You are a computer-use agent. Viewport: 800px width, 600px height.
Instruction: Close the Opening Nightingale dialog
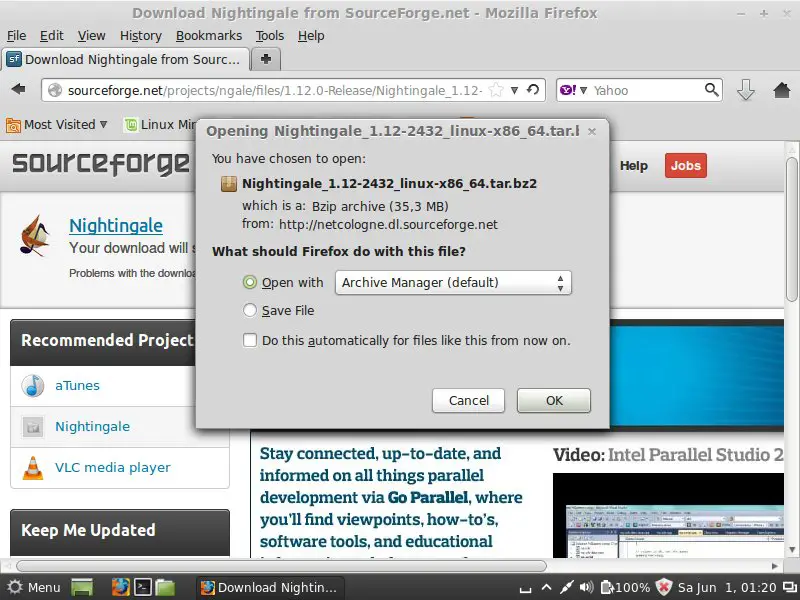(592, 132)
